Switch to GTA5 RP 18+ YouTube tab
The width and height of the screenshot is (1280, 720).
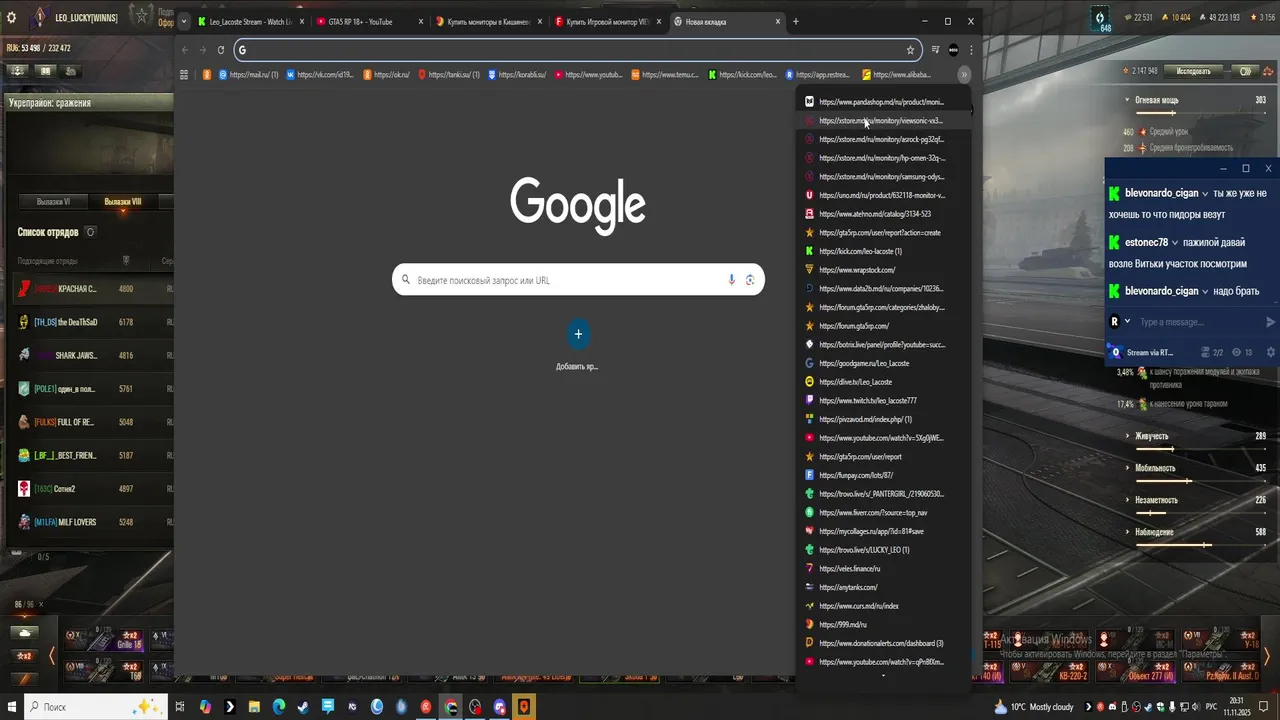coord(368,21)
